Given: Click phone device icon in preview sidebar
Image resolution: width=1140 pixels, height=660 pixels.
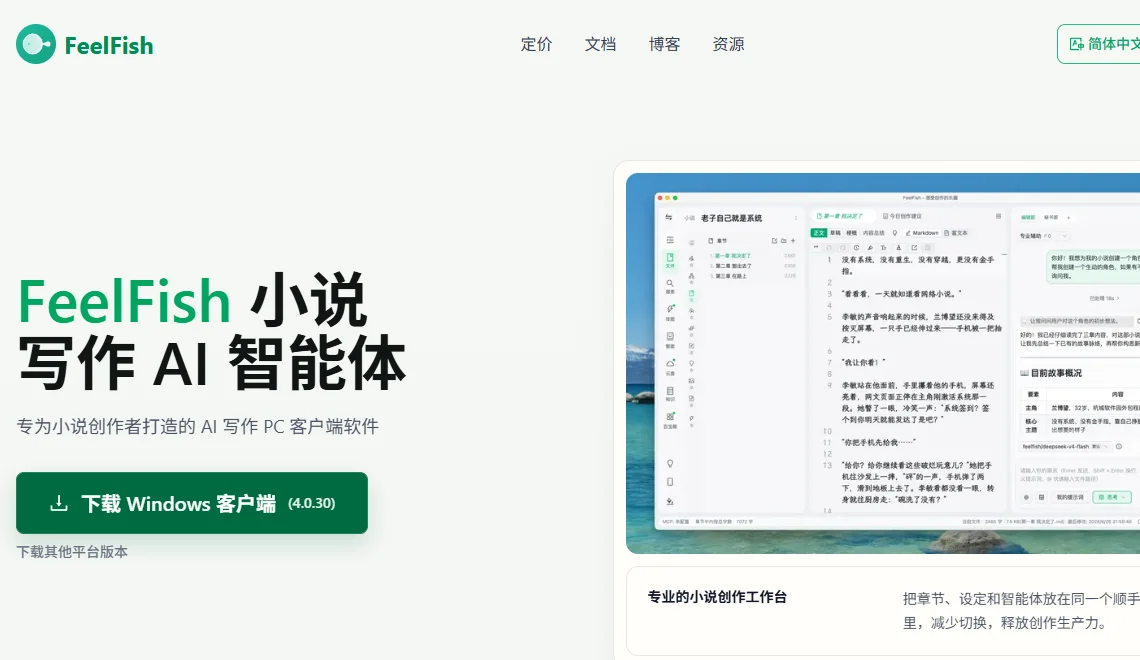Looking at the screenshot, I should (x=670, y=482).
